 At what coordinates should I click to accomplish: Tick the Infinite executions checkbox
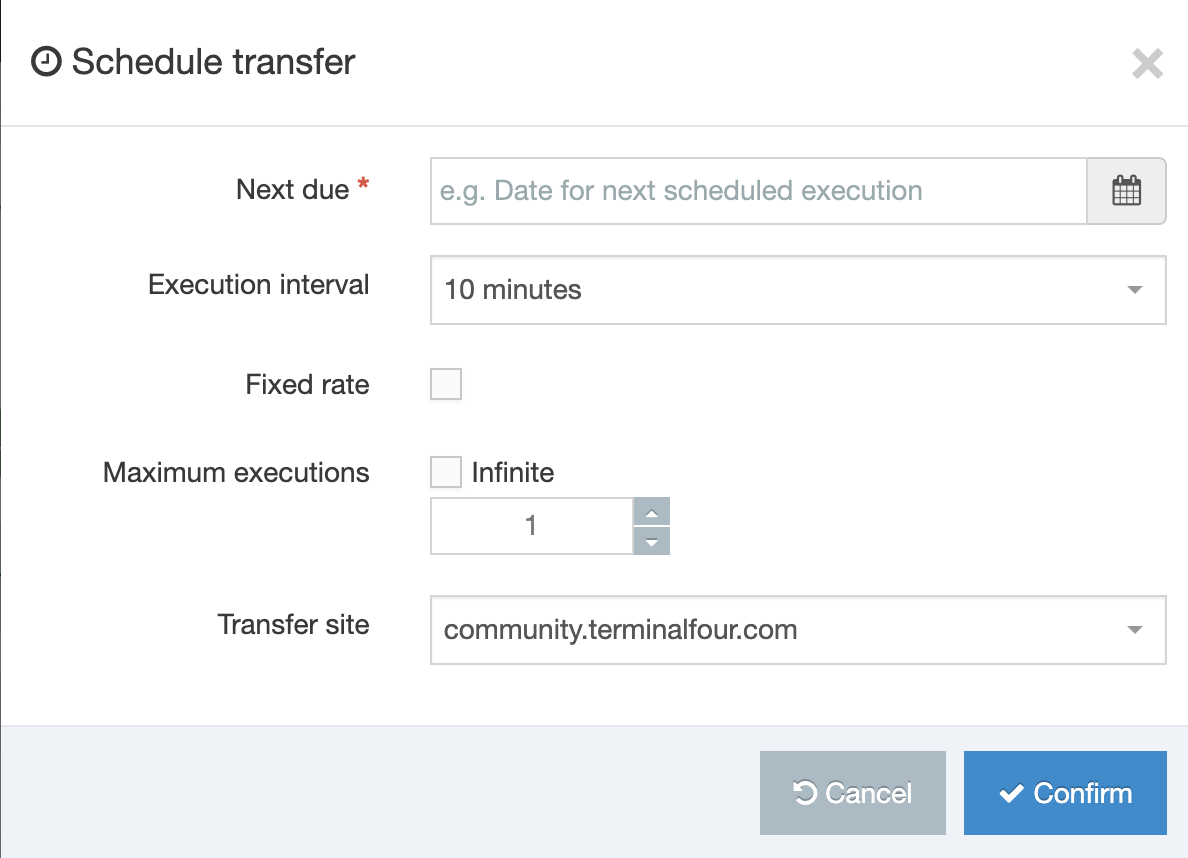(x=446, y=472)
